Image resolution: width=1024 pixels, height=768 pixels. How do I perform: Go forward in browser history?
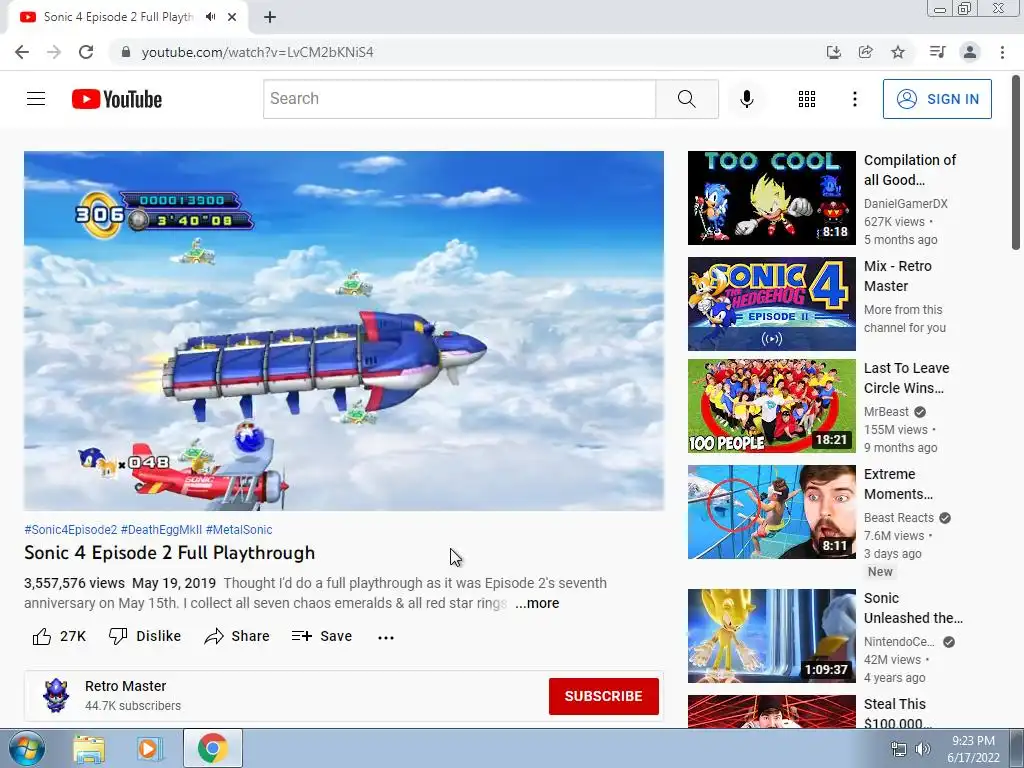click(54, 52)
